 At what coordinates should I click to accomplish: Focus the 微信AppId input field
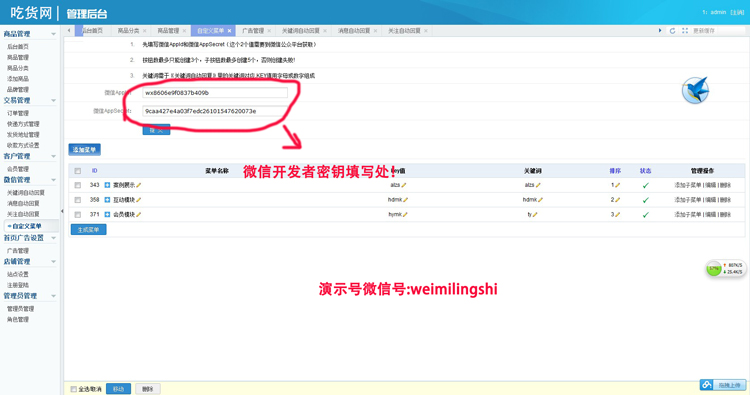tap(215, 93)
